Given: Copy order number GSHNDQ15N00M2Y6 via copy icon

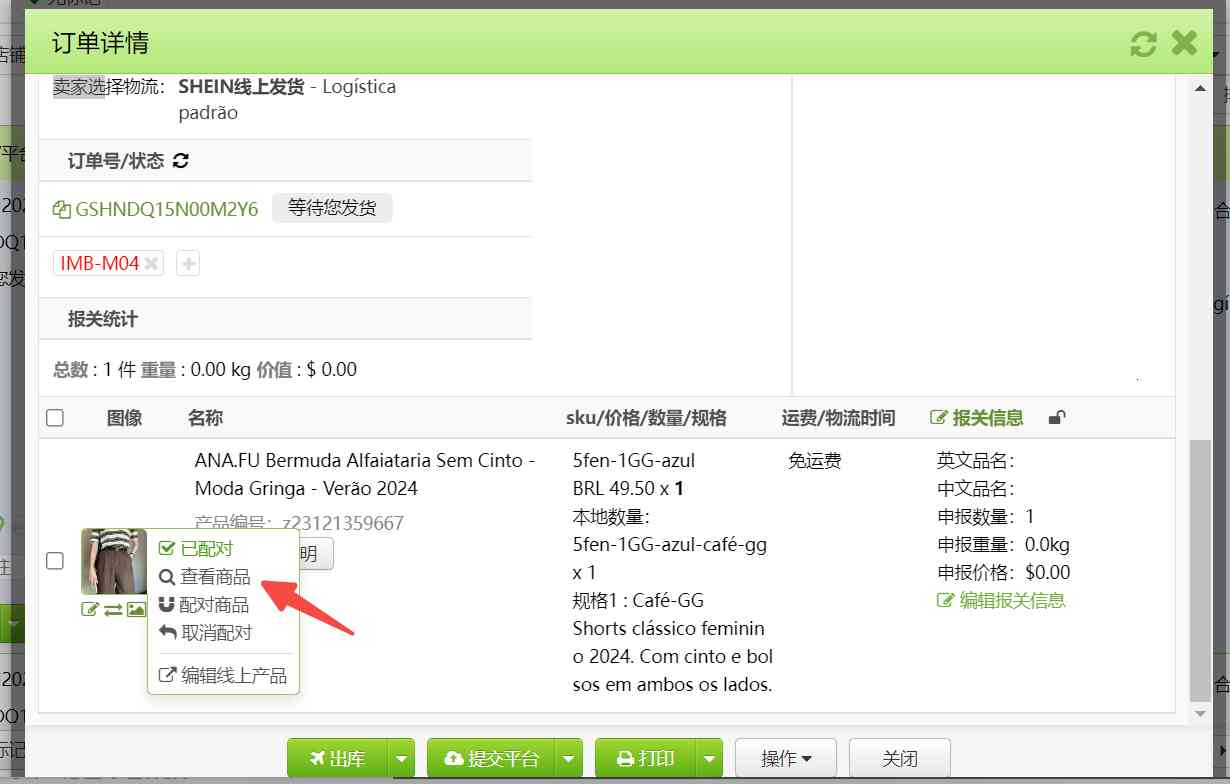Looking at the screenshot, I should (61, 210).
